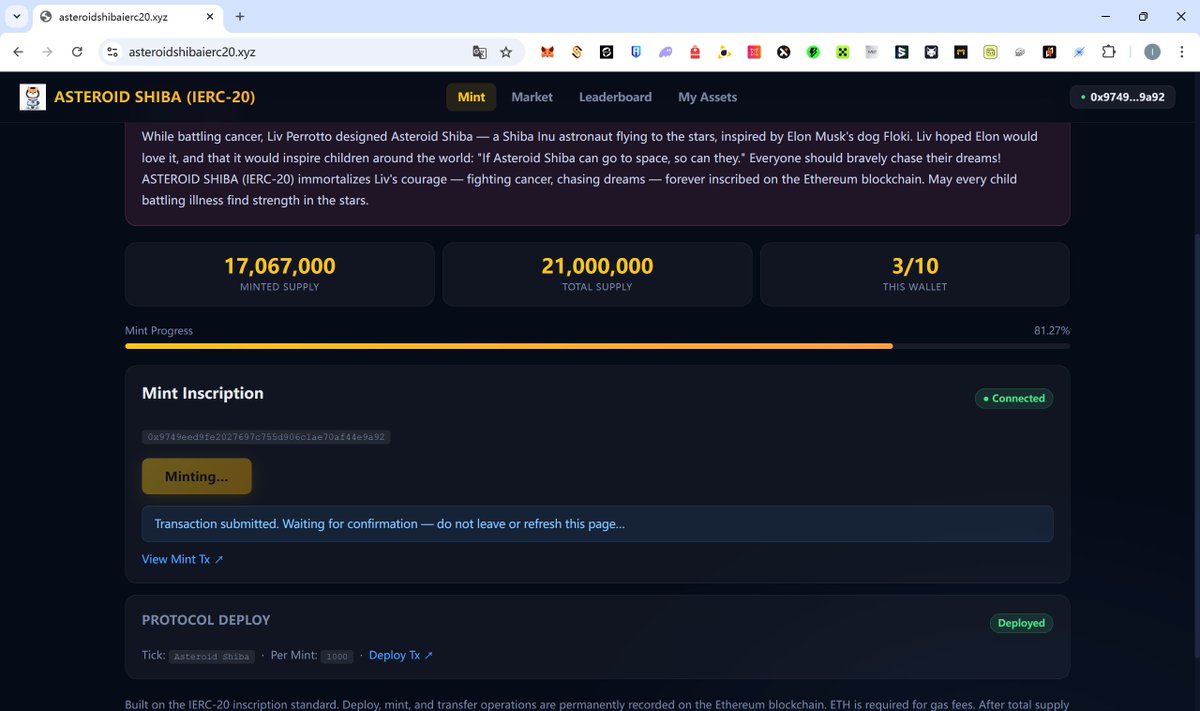This screenshot has width=1200, height=711.
Task: Open a new browser tab
Action: tap(240, 17)
